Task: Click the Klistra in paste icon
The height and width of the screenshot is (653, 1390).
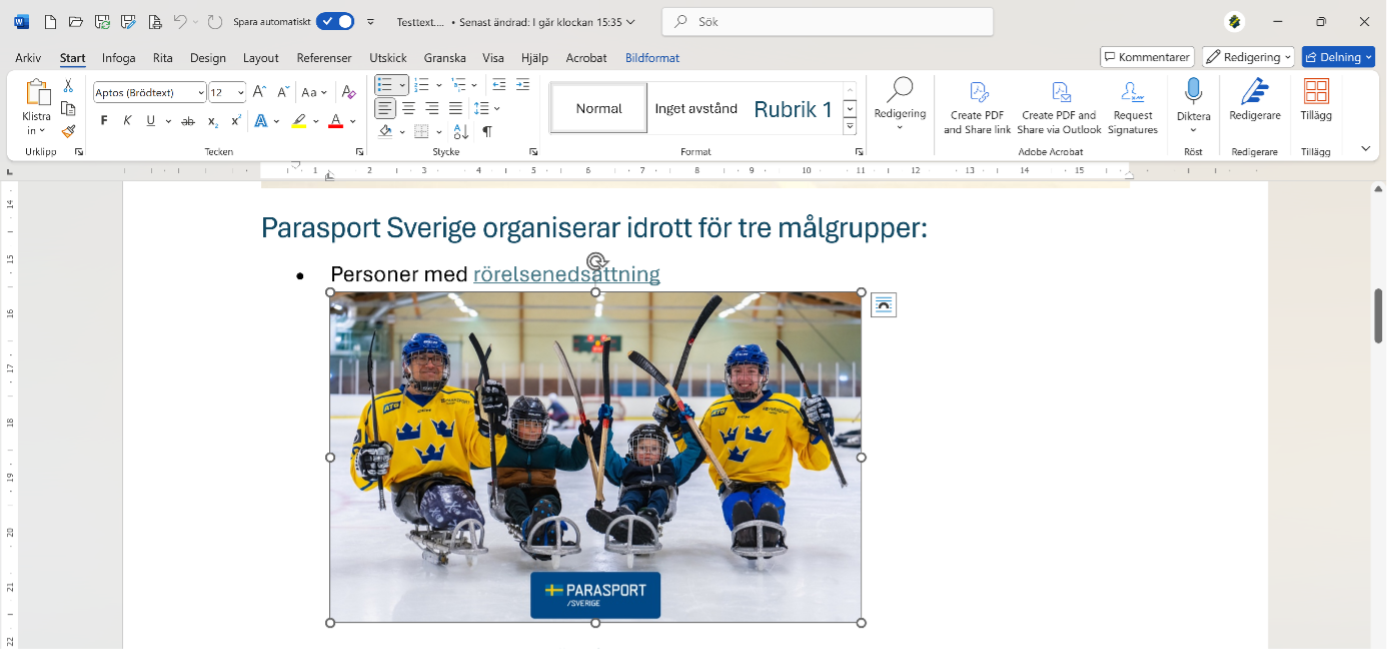Action: [37, 93]
